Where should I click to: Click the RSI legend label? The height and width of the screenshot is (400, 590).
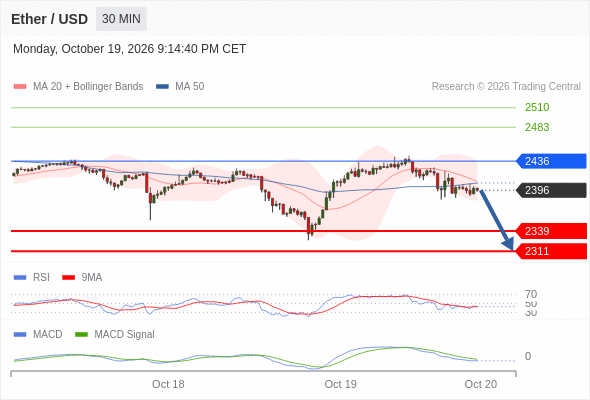point(41,278)
